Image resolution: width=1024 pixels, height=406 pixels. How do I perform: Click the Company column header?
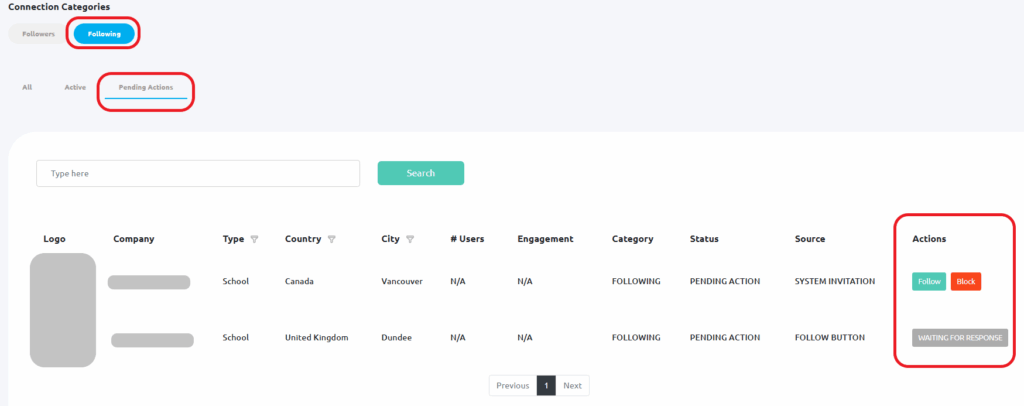134,239
